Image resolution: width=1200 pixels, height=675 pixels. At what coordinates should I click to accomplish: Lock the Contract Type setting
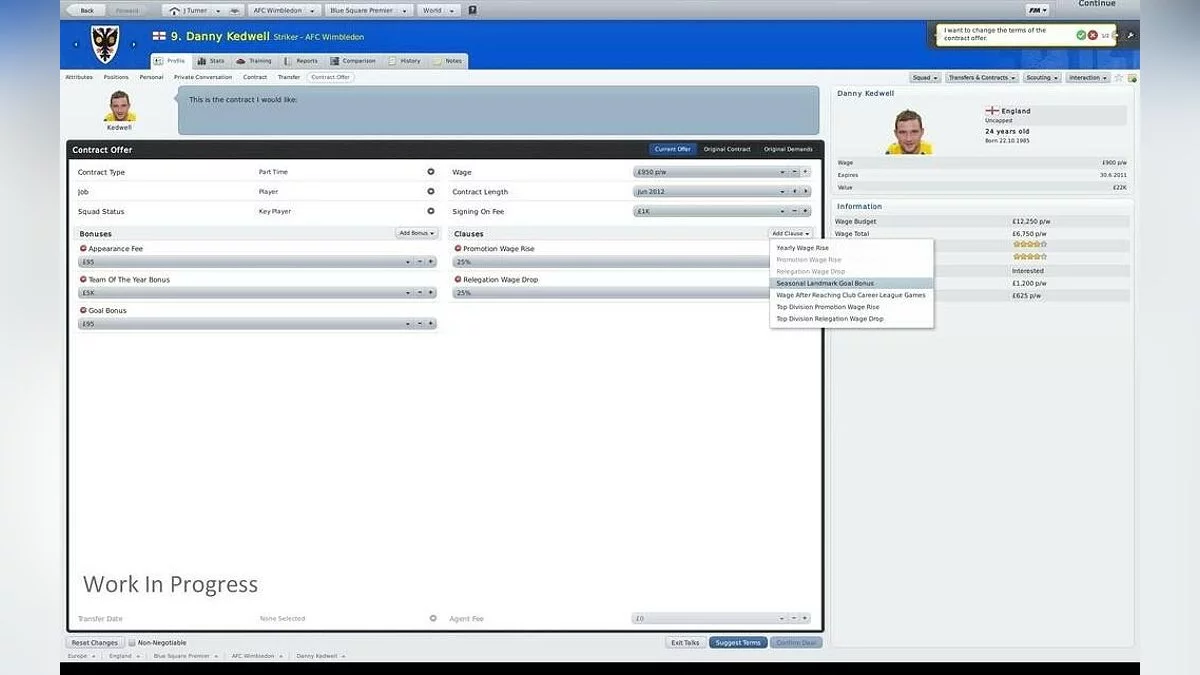pyautogui.click(x=432, y=172)
